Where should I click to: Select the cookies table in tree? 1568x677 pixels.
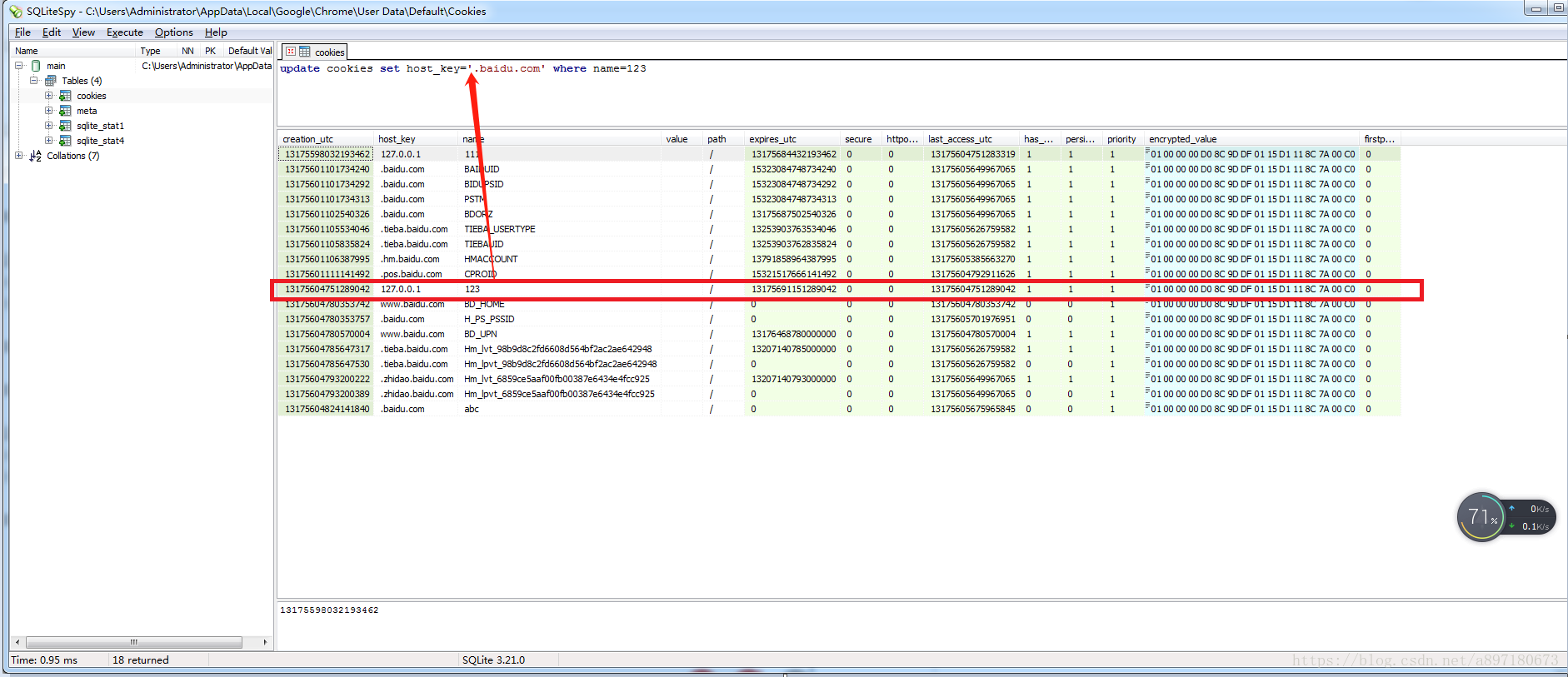[x=92, y=96]
